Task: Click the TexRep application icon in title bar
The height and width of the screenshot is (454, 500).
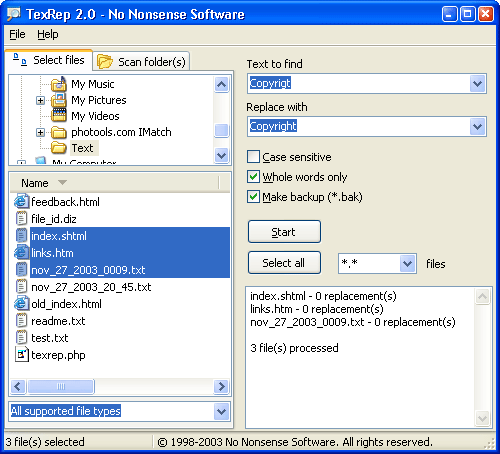Action: (x=14, y=14)
